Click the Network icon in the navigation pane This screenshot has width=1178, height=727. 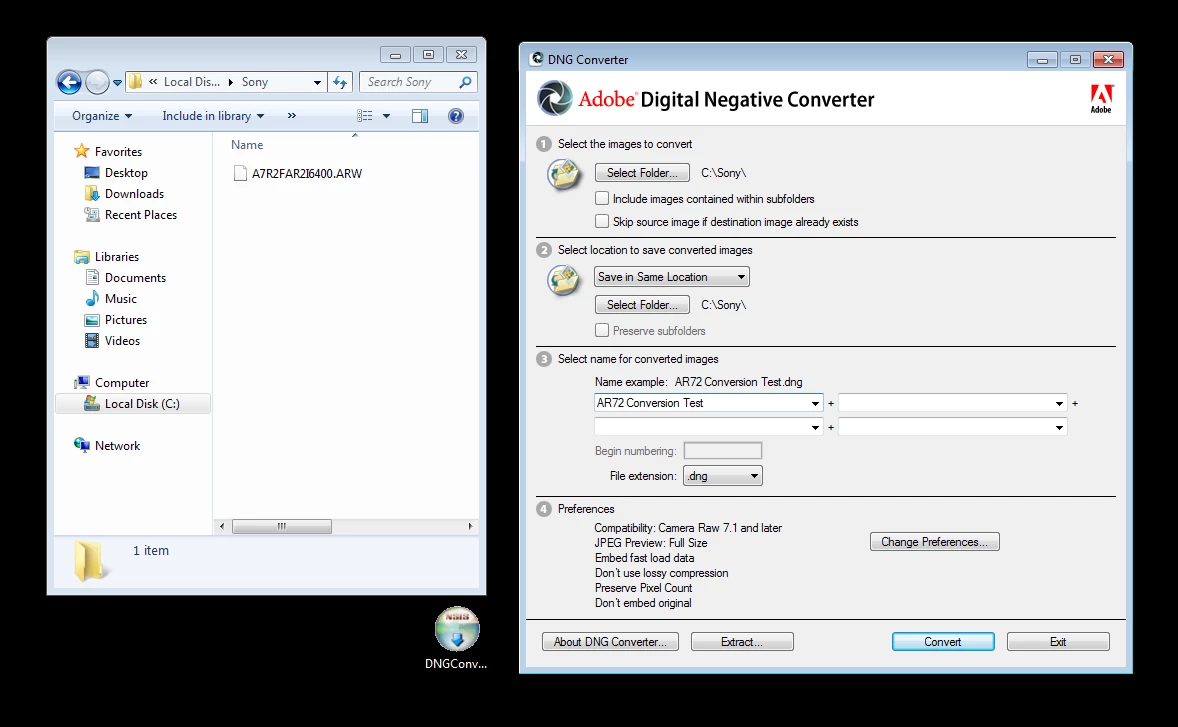82,445
